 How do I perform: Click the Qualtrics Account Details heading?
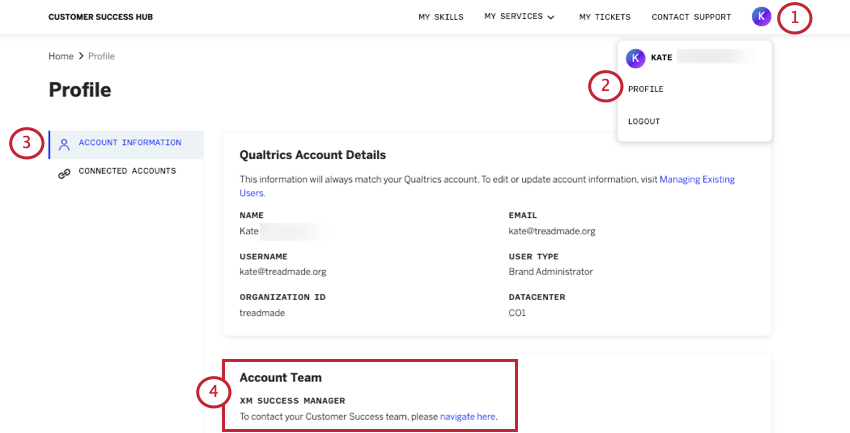[x=313, y=155]
